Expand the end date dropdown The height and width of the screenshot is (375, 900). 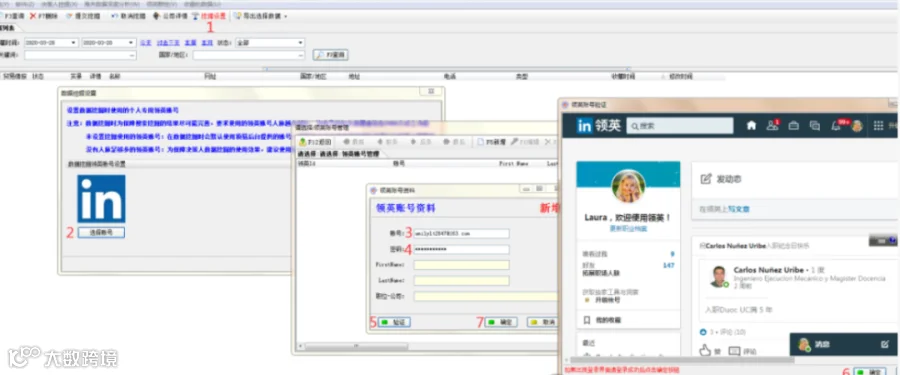pos(131,43)
